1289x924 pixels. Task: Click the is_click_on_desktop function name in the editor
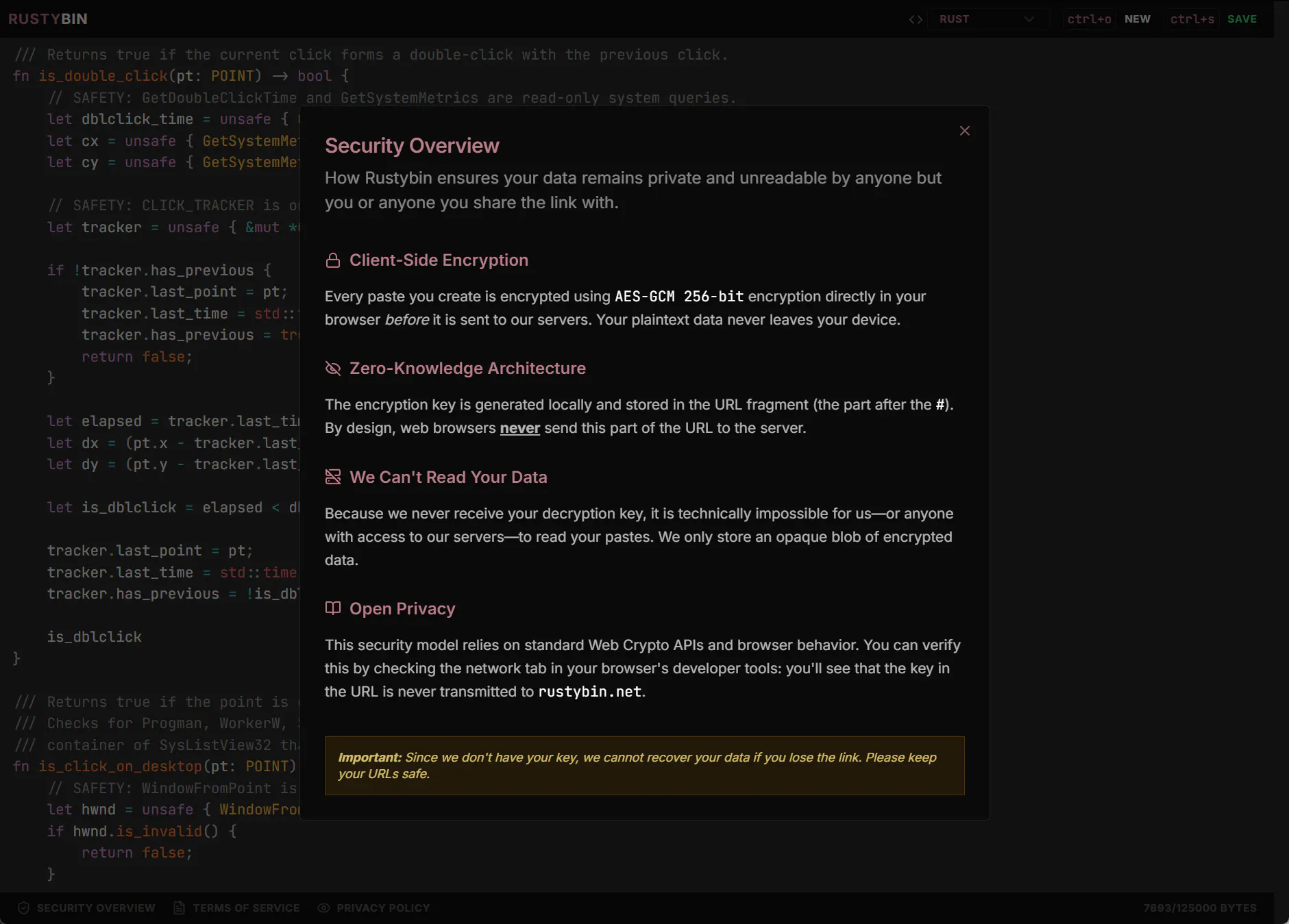pyautogui.click(x=120, y=766)
